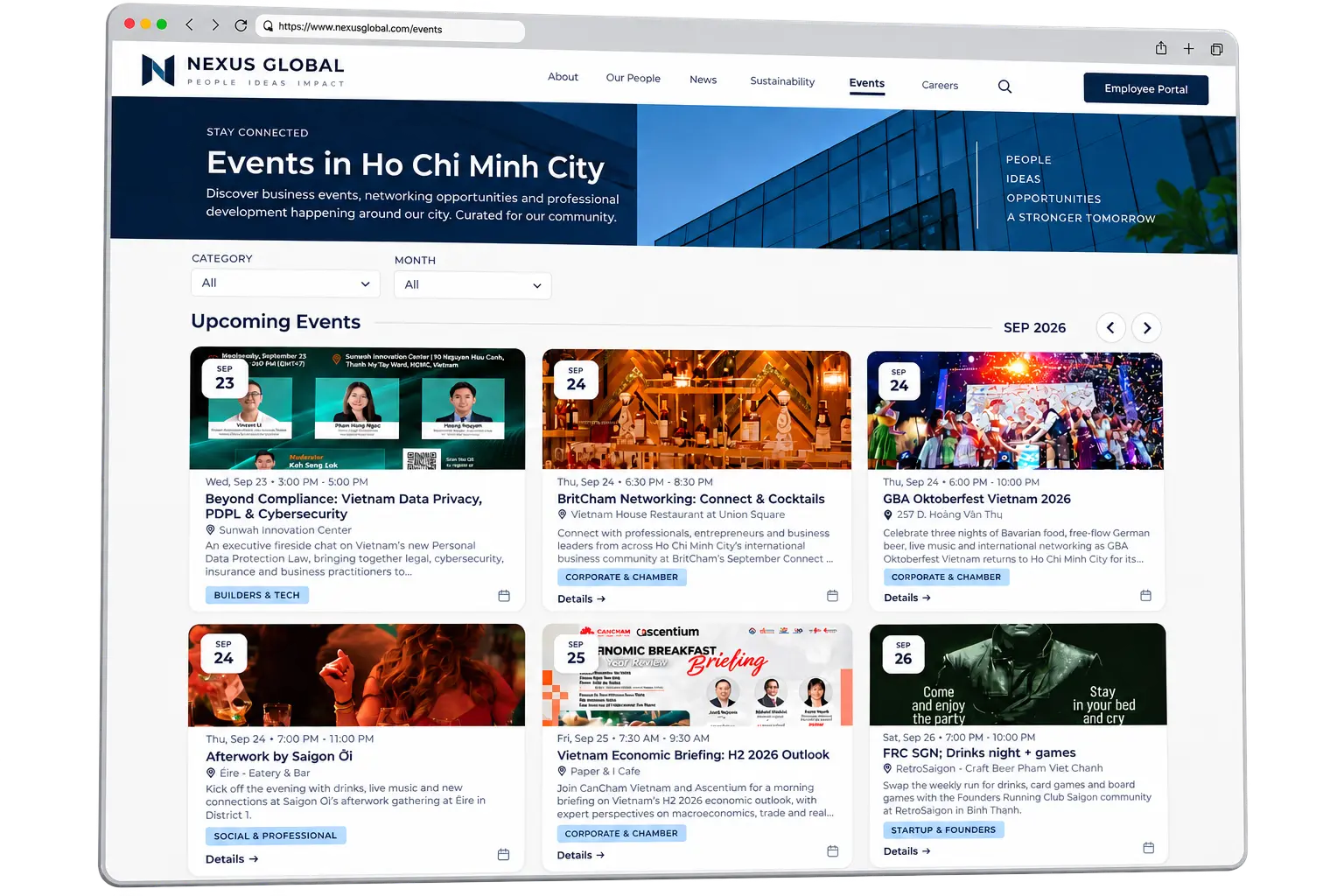Add Afterwork by Saigon Ơi to calendar
1344x896 pixels.
pyautogui.click(x=503, y=854)
